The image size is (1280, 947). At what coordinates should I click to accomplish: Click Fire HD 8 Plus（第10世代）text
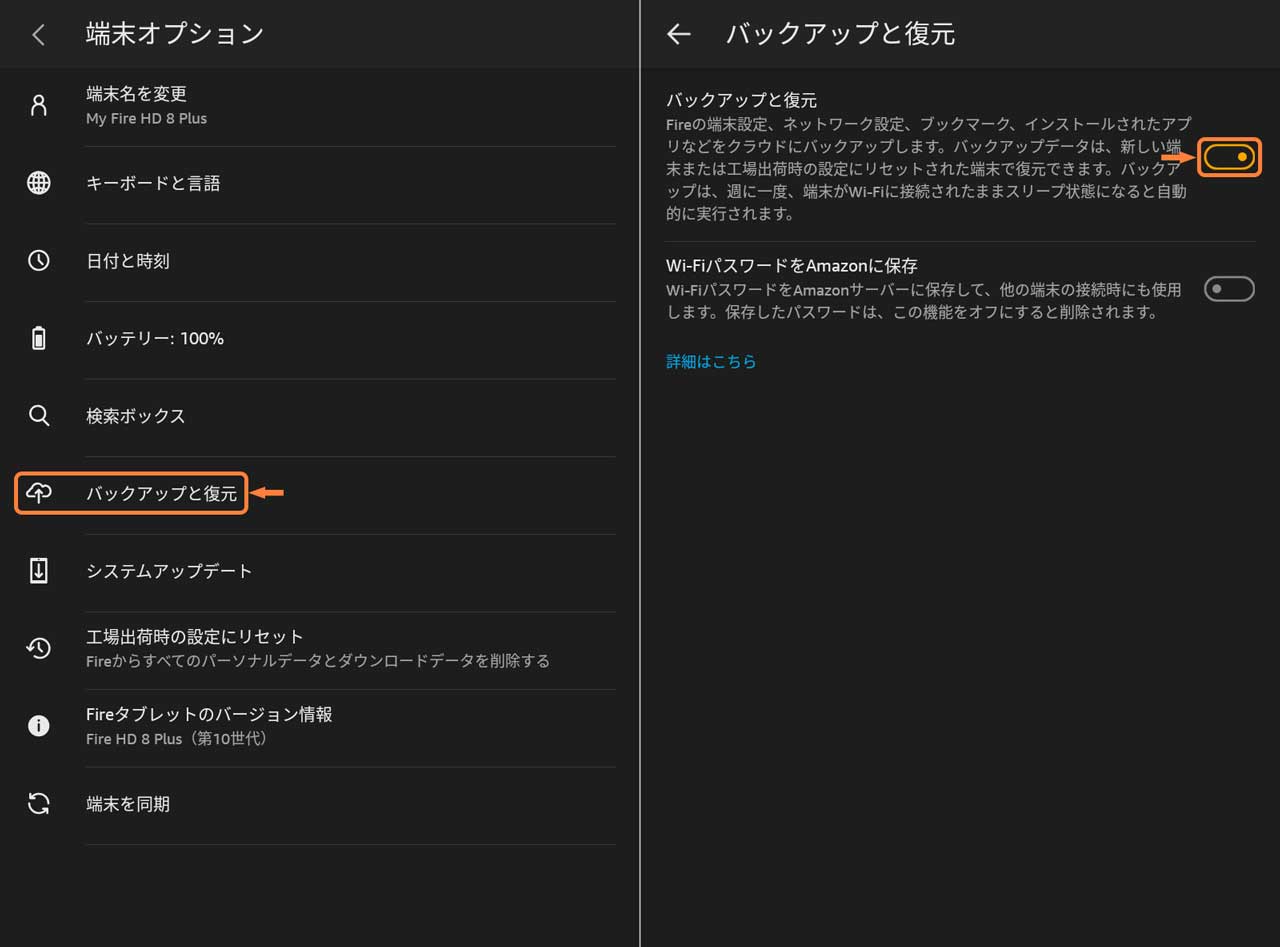pyautogui.click(x=176, y=739)
